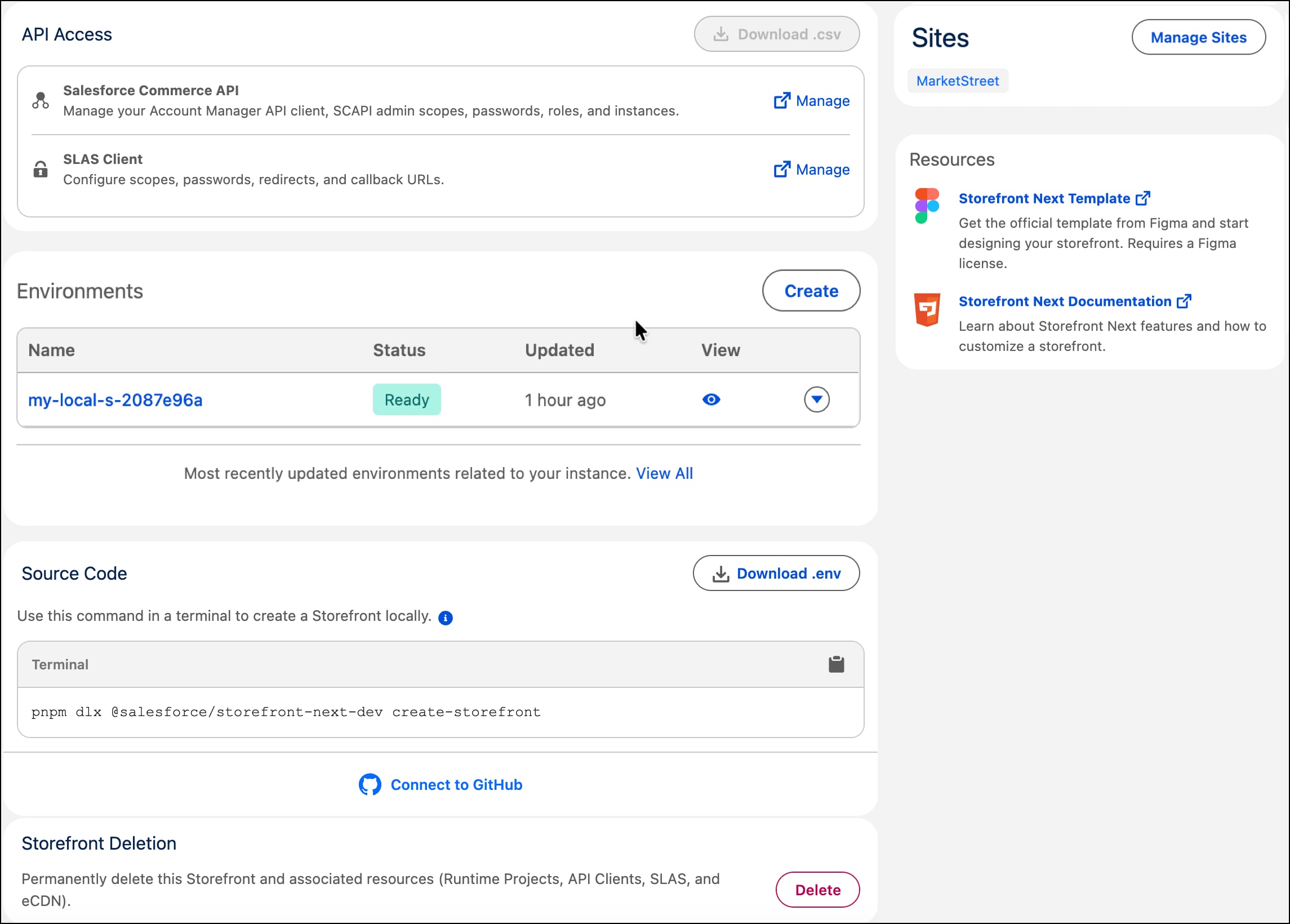
Task: Delete this Storefront
Action: point(817,890)
